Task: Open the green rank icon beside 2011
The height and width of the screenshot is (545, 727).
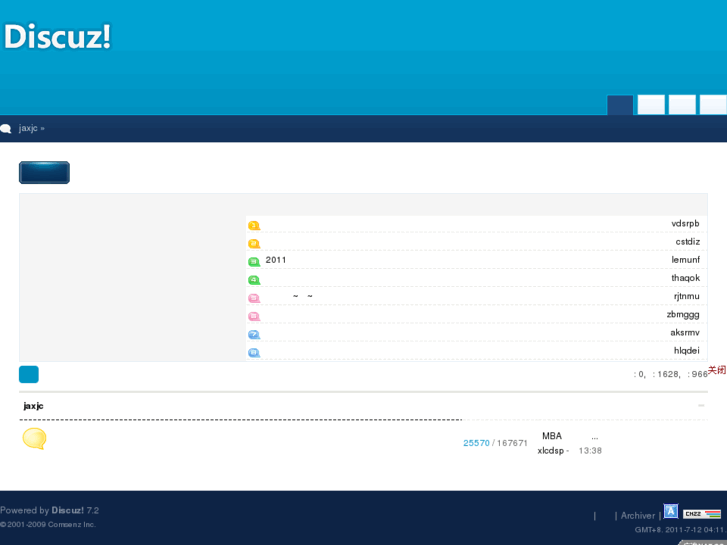Action: pyautogui.click(x=254, y=262)
